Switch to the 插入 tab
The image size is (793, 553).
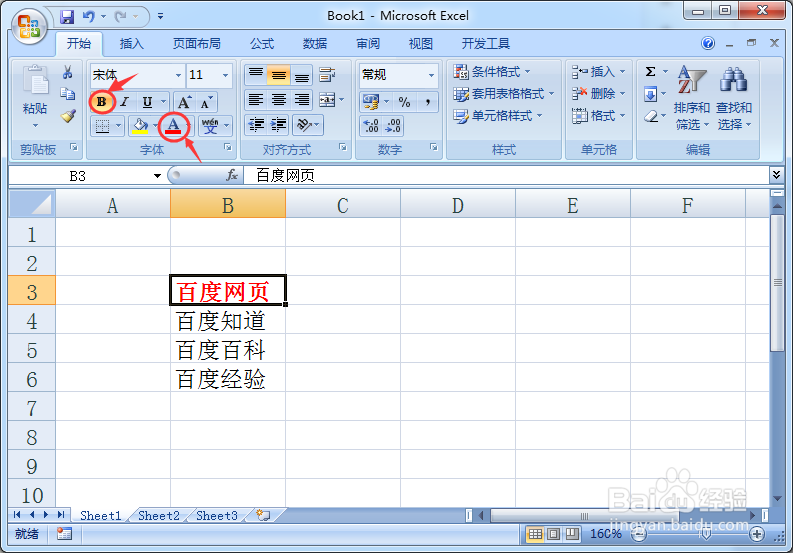click(131, 44)
